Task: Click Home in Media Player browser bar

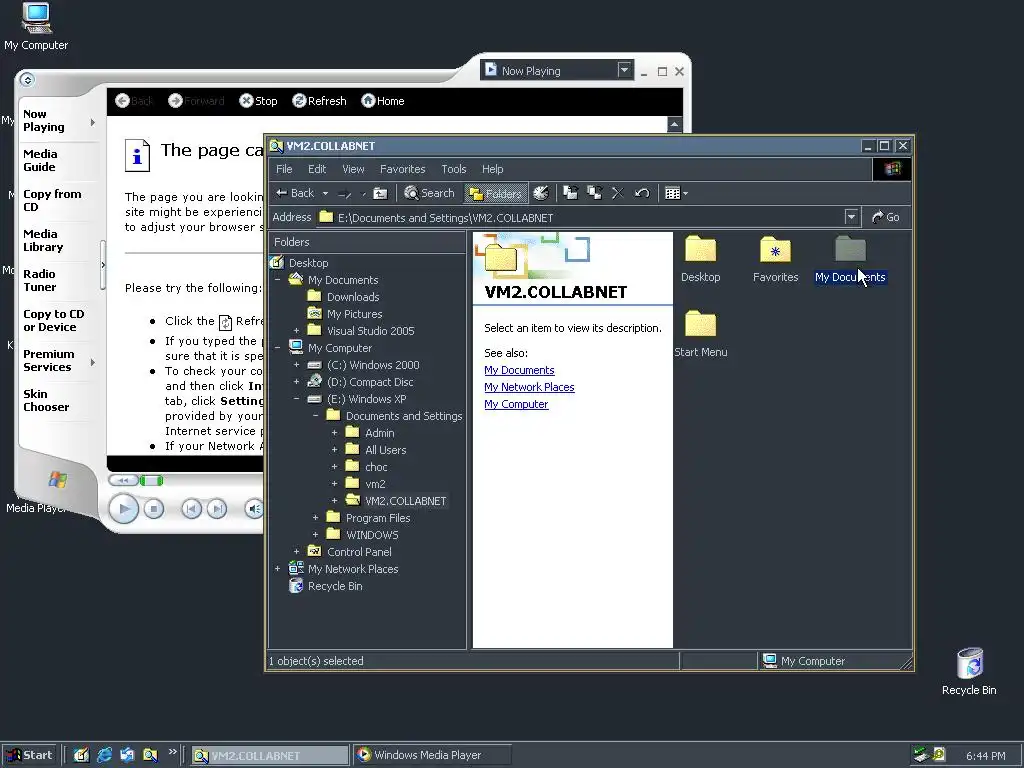Action: 383,101
